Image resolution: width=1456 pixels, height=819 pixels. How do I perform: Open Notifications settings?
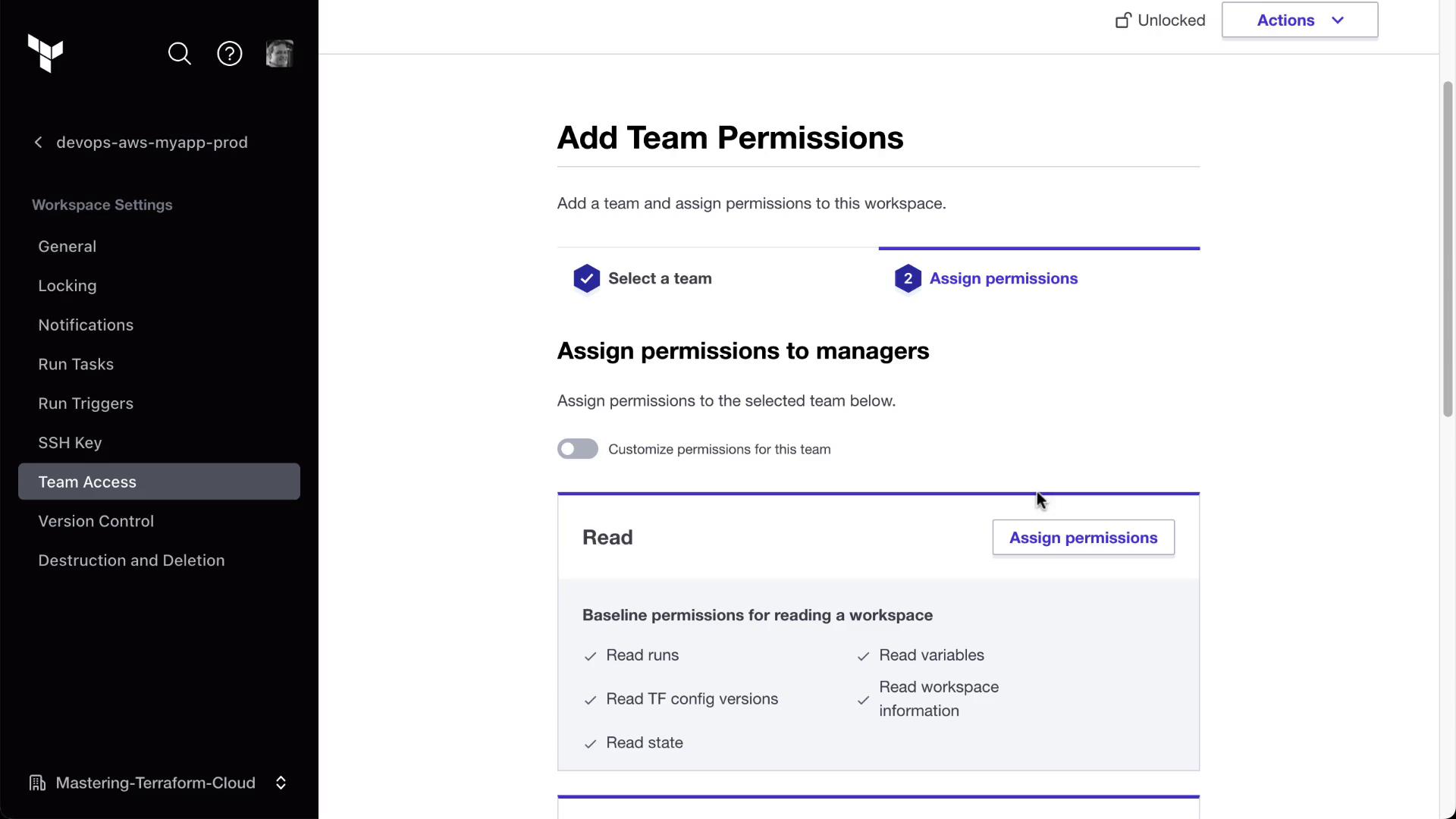tap(86, 325)
